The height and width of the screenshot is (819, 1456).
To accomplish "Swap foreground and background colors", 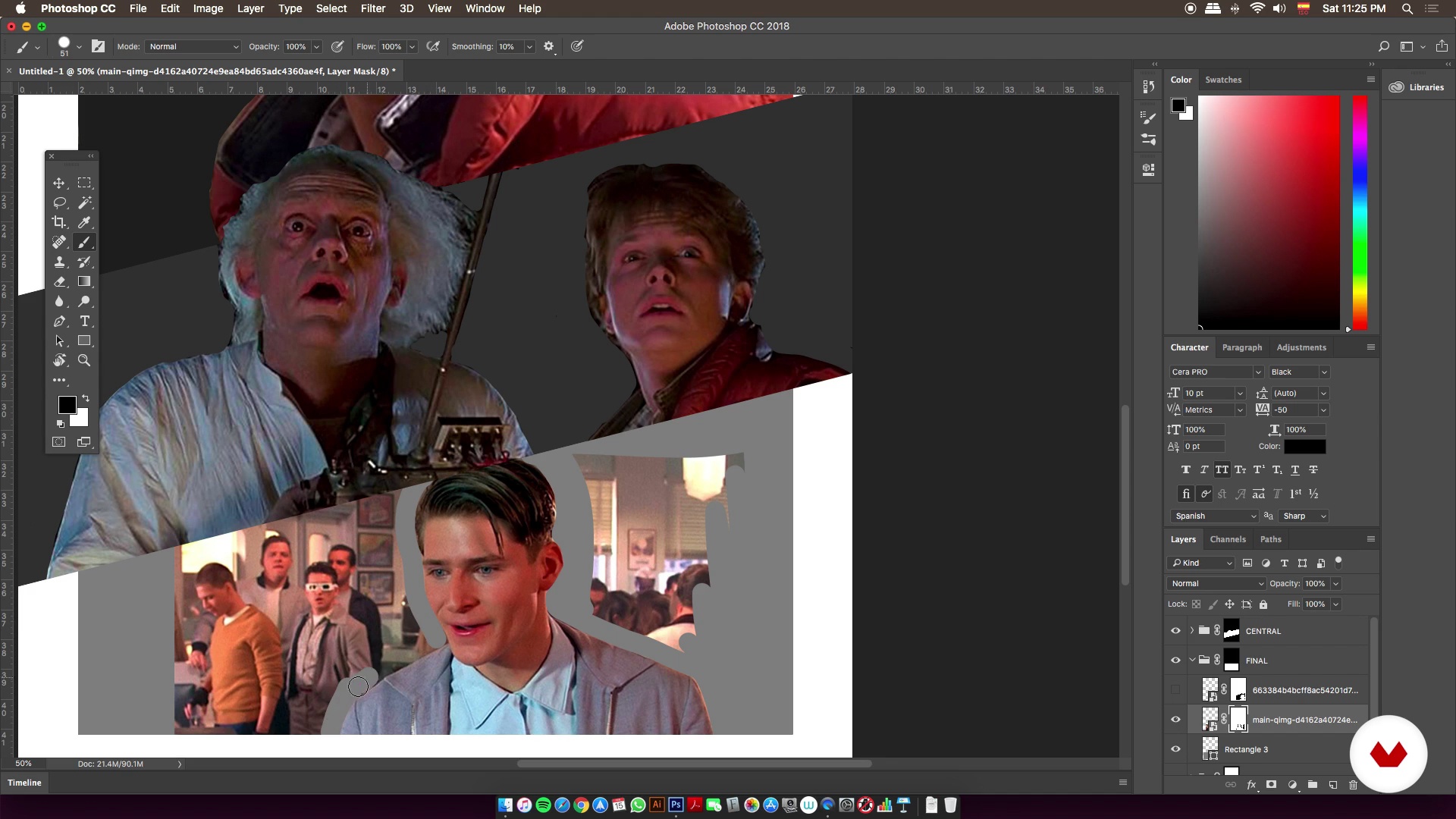I will pos(86,398).
